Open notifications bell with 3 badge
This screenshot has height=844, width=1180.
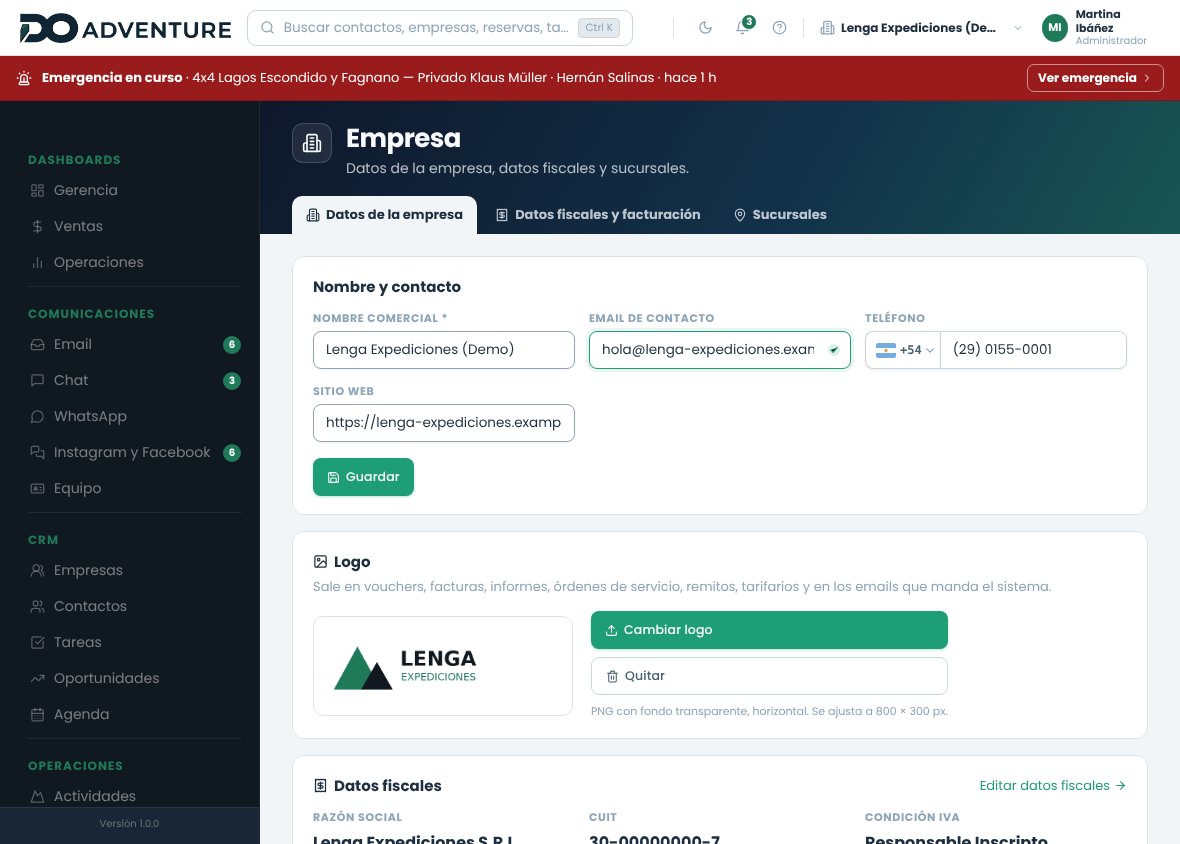click(744, 27)
